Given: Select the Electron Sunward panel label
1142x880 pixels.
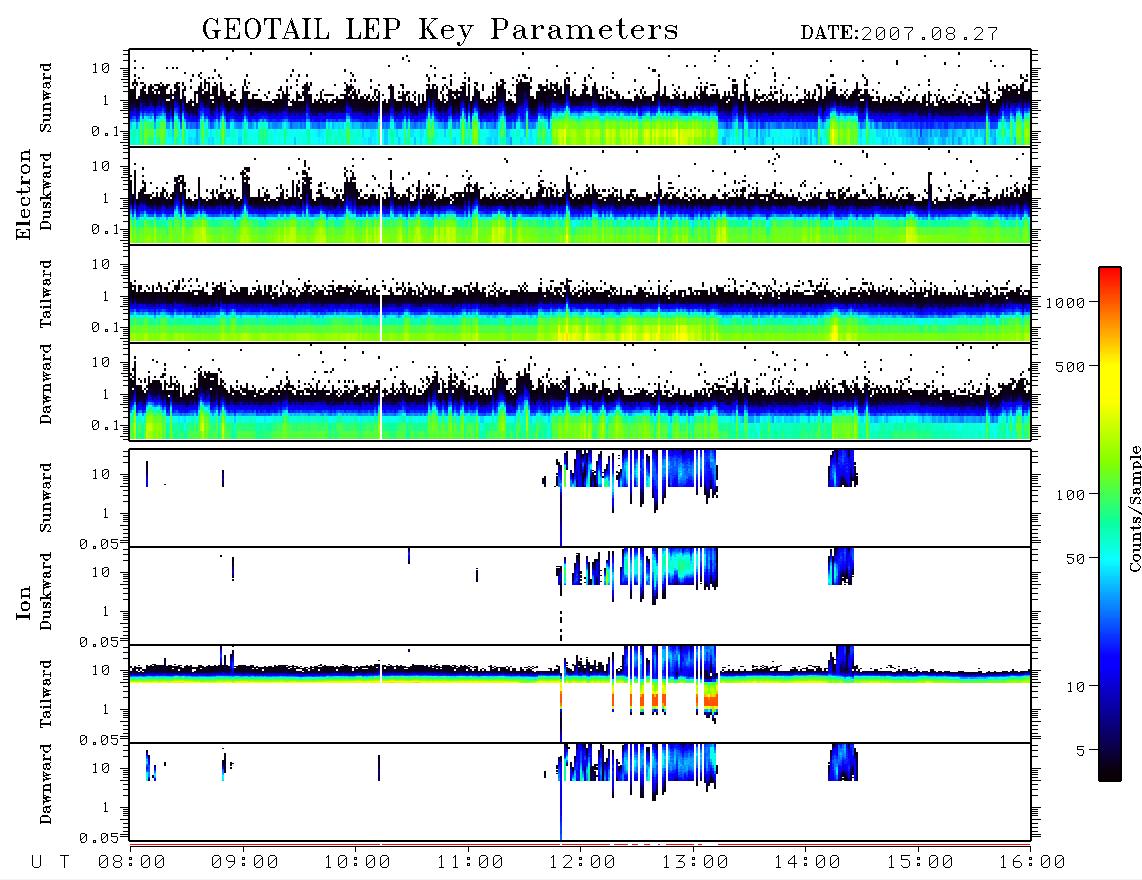Looking at the screenshot, I should pyautogui.click(x=46, y=98).
